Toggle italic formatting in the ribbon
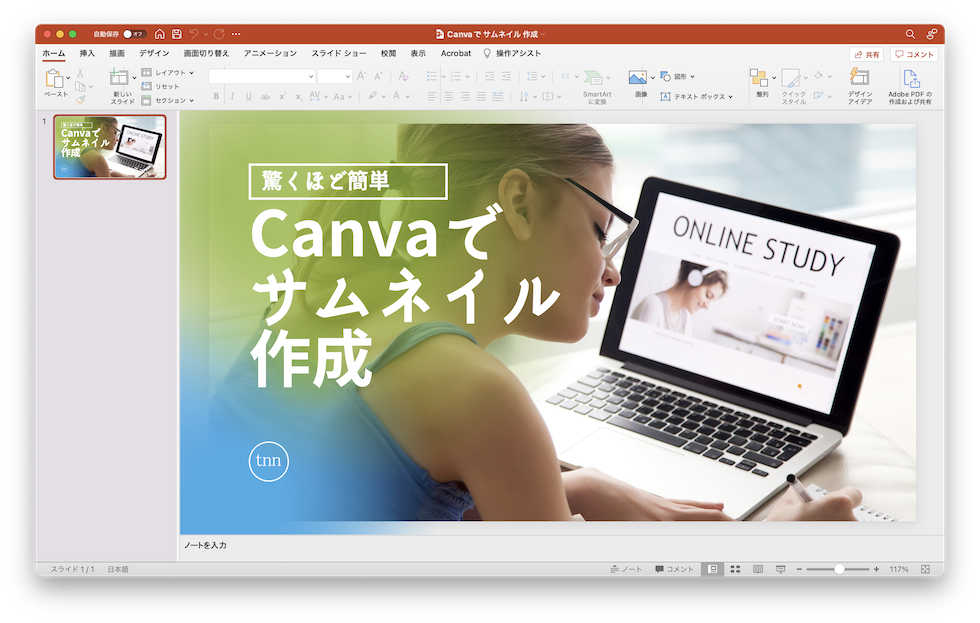Viewport: 980px width, 623px height. coord(232,97)
